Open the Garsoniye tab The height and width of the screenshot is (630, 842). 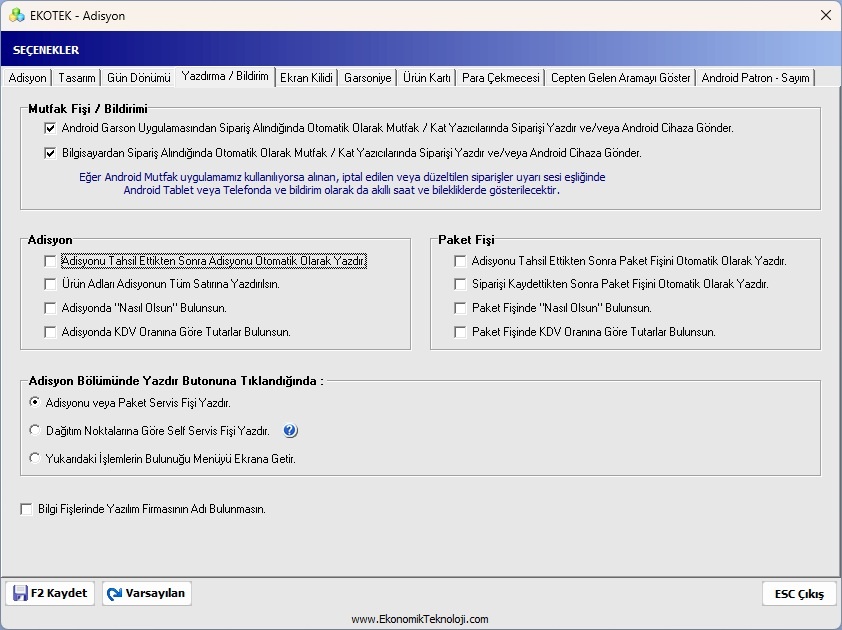point(368,78)
